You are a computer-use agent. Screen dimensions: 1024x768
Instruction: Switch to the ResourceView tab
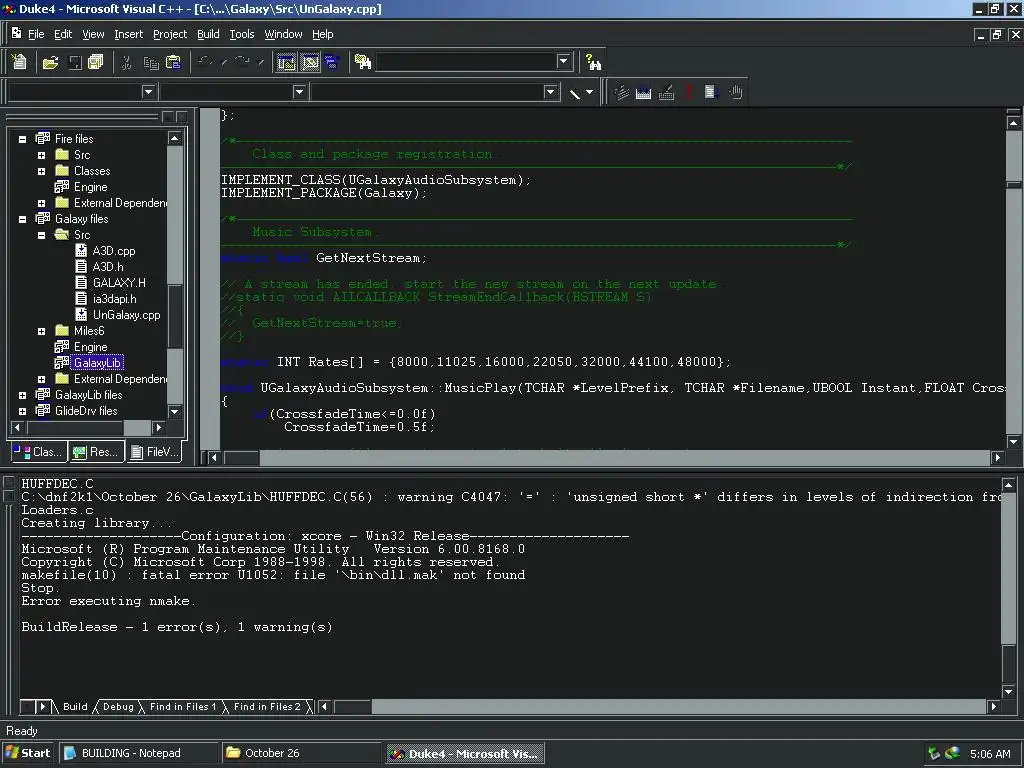point(96,451)
